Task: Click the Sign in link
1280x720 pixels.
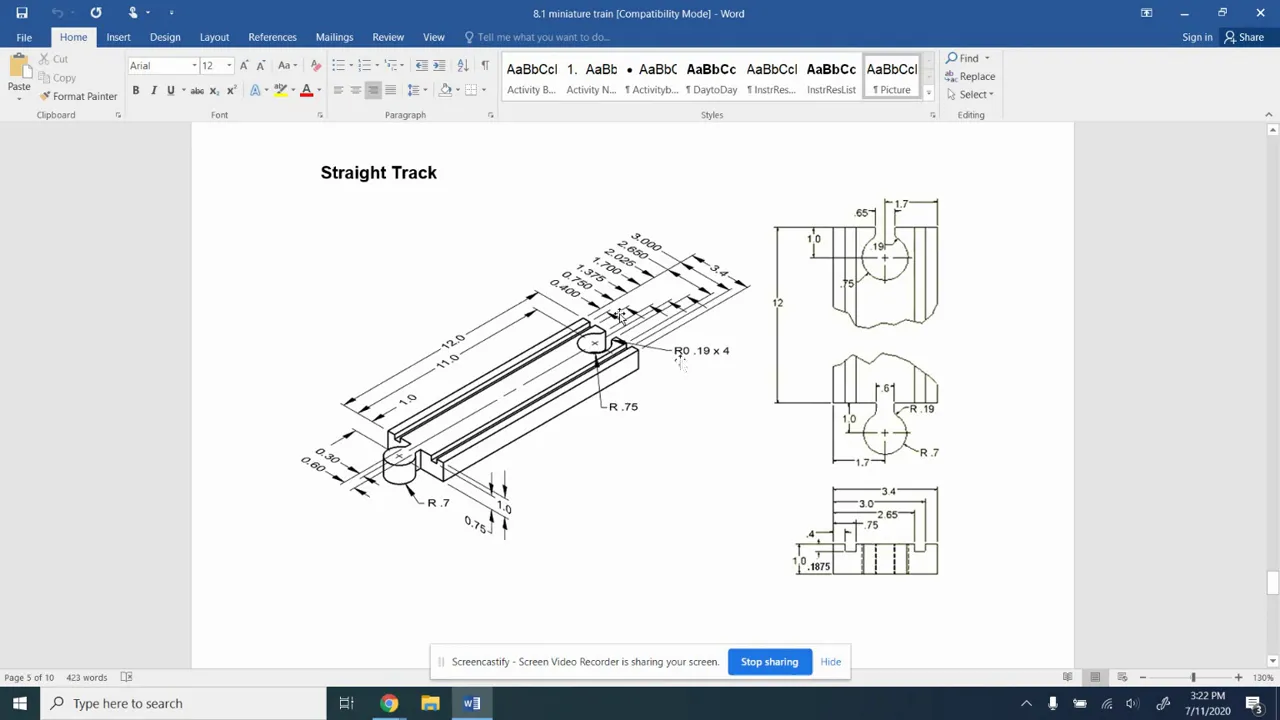Action: [1197, 37]
